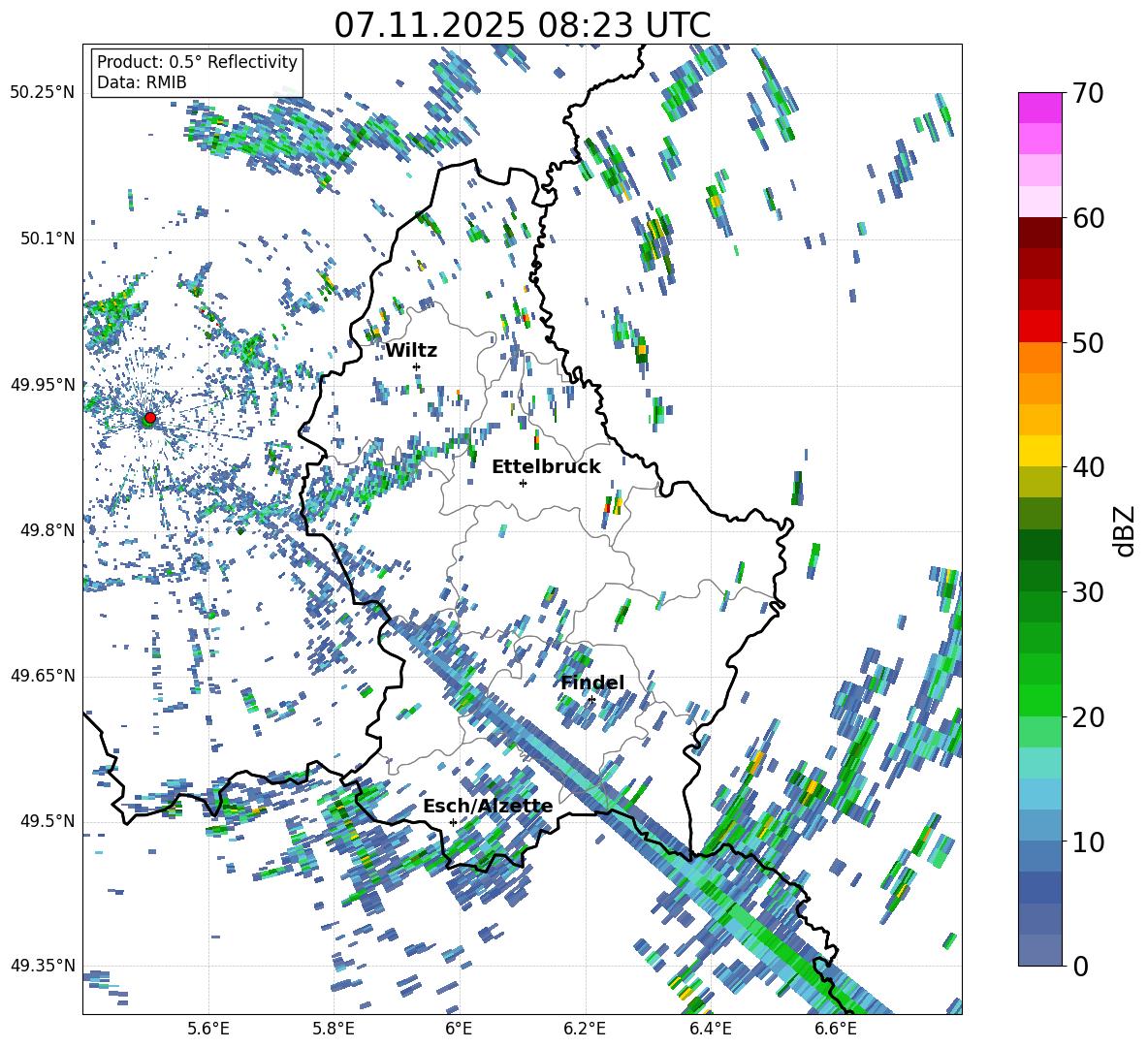Click the 40 dBZ colorbar tick label
This screenshot has height=1048, width=1148.
tap(1088, 467)
